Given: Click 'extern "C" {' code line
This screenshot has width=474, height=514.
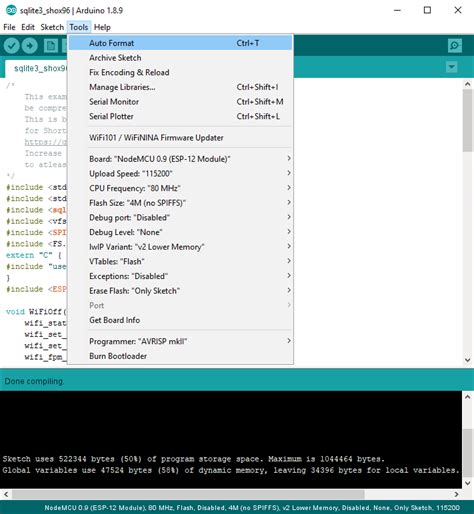Looking at the screenshot, I should coord(34,255).
